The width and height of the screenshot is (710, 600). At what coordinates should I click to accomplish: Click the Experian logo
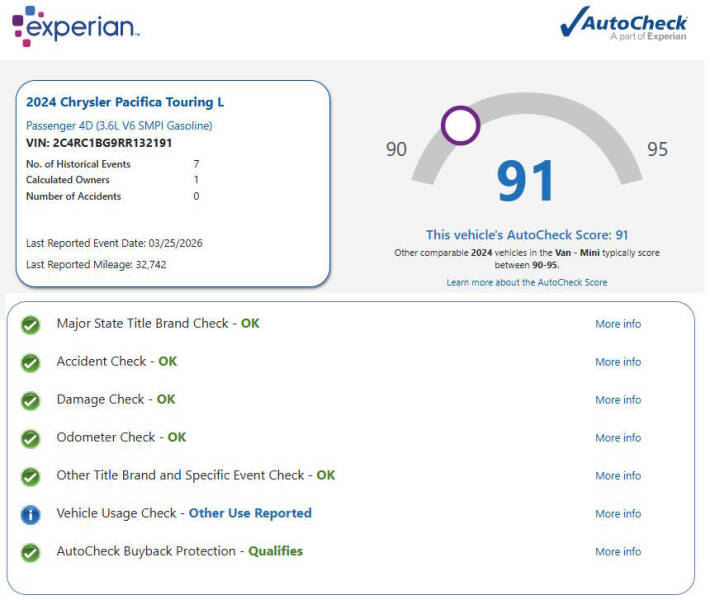tap(76, 26)
